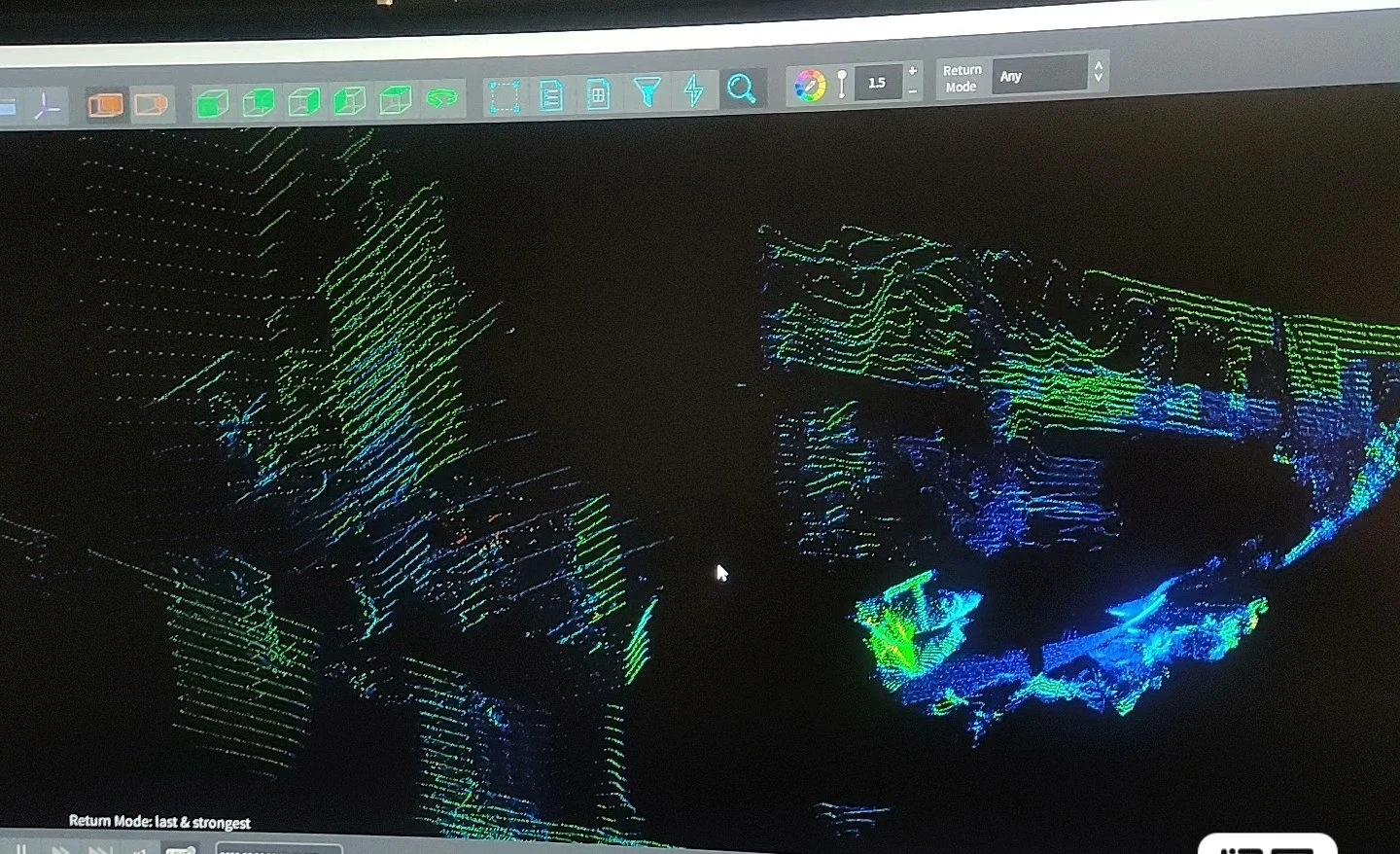The image size is (1400, 854).
Task: Increase point size with the plus button
Action: click(912, 71)
